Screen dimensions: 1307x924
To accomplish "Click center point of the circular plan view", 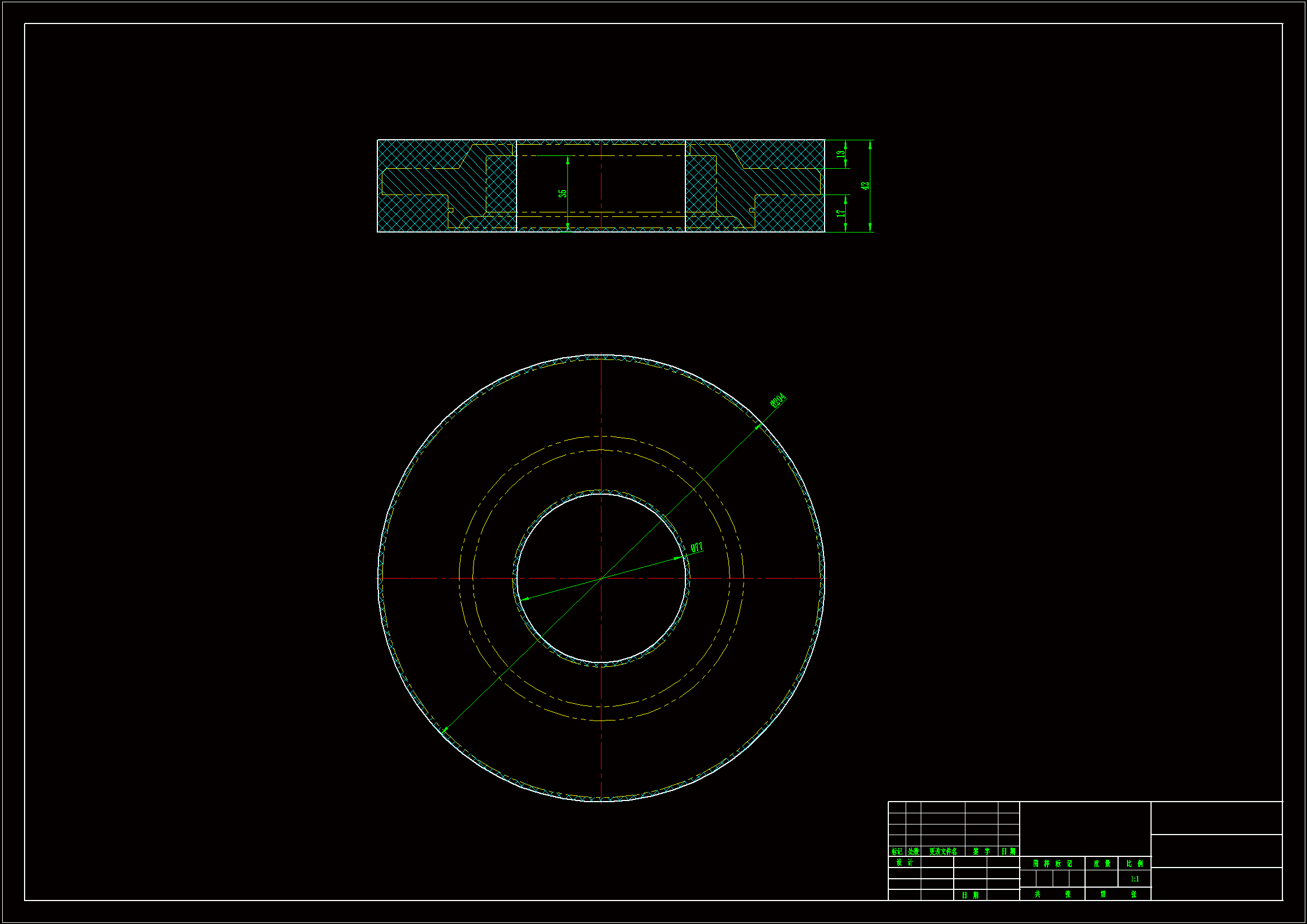I will (601, 579).
